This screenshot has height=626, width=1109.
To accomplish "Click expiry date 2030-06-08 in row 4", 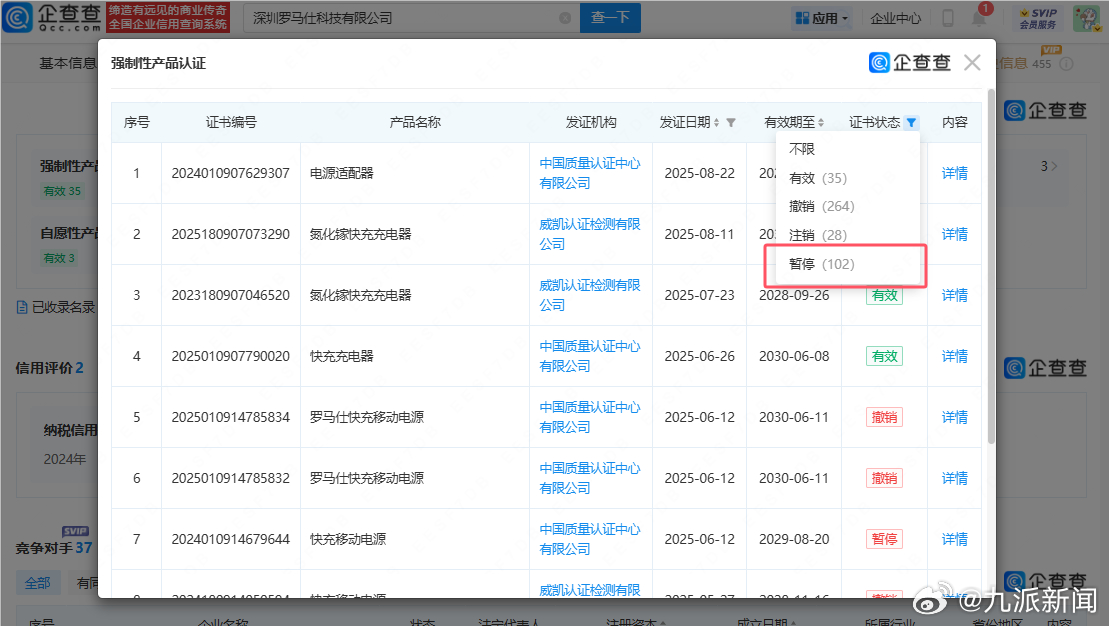I will [794, 356].
